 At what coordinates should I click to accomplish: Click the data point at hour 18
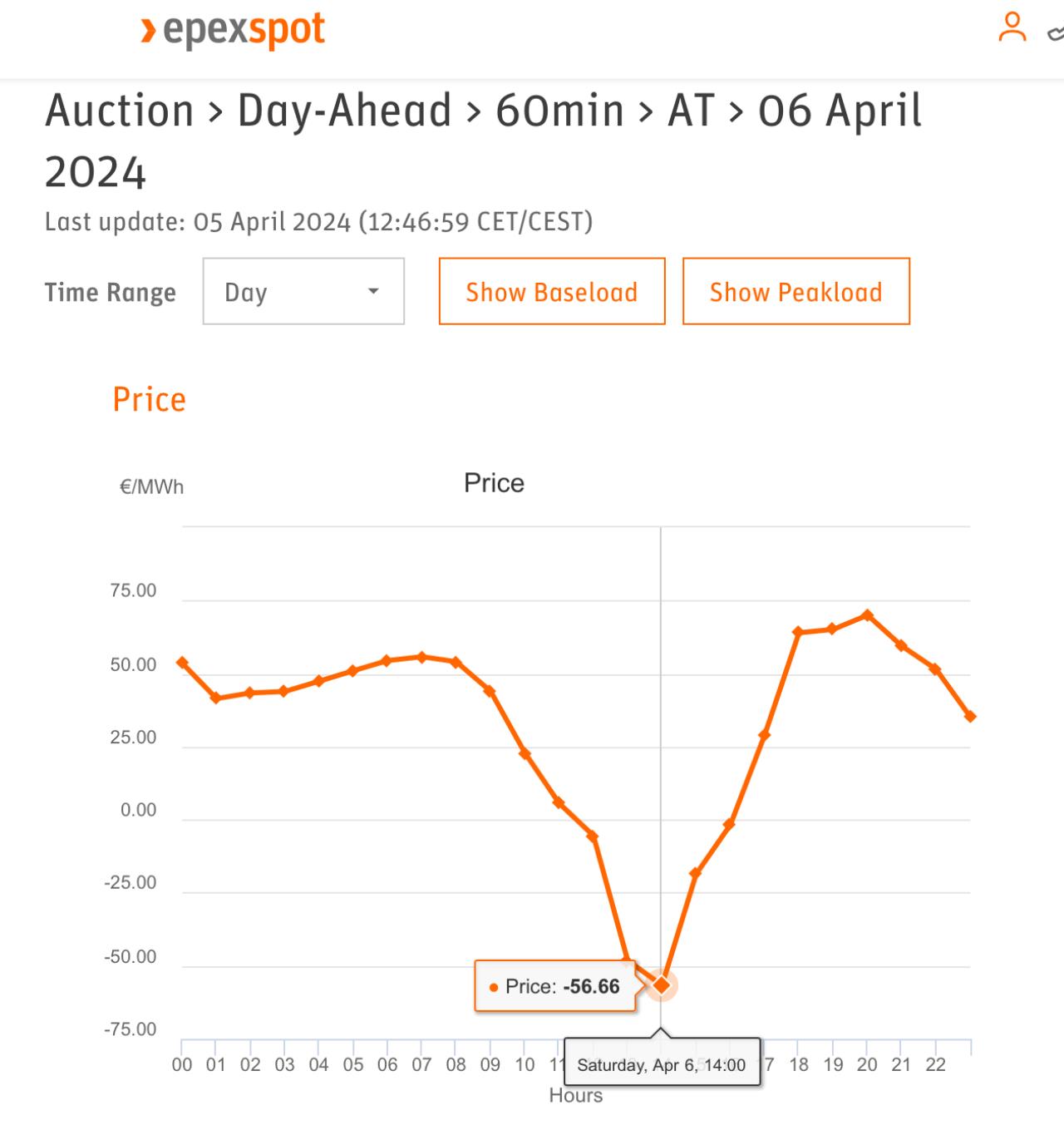click(798, 632)
